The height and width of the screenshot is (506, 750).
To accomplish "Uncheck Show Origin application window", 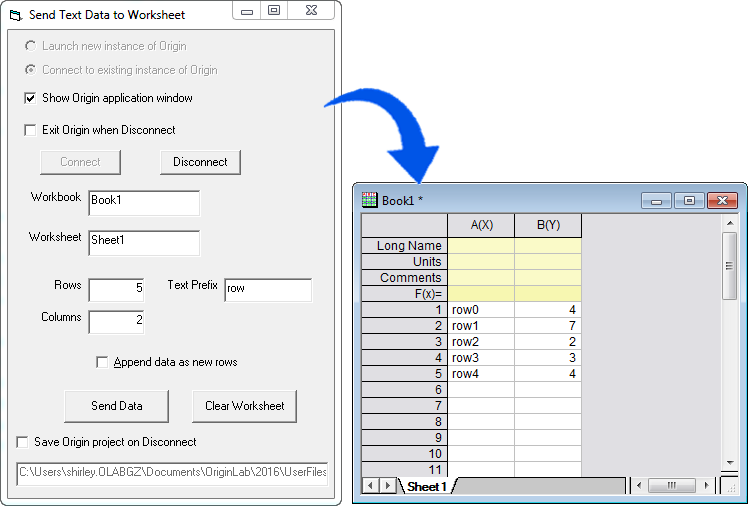I will click(30, 98).
